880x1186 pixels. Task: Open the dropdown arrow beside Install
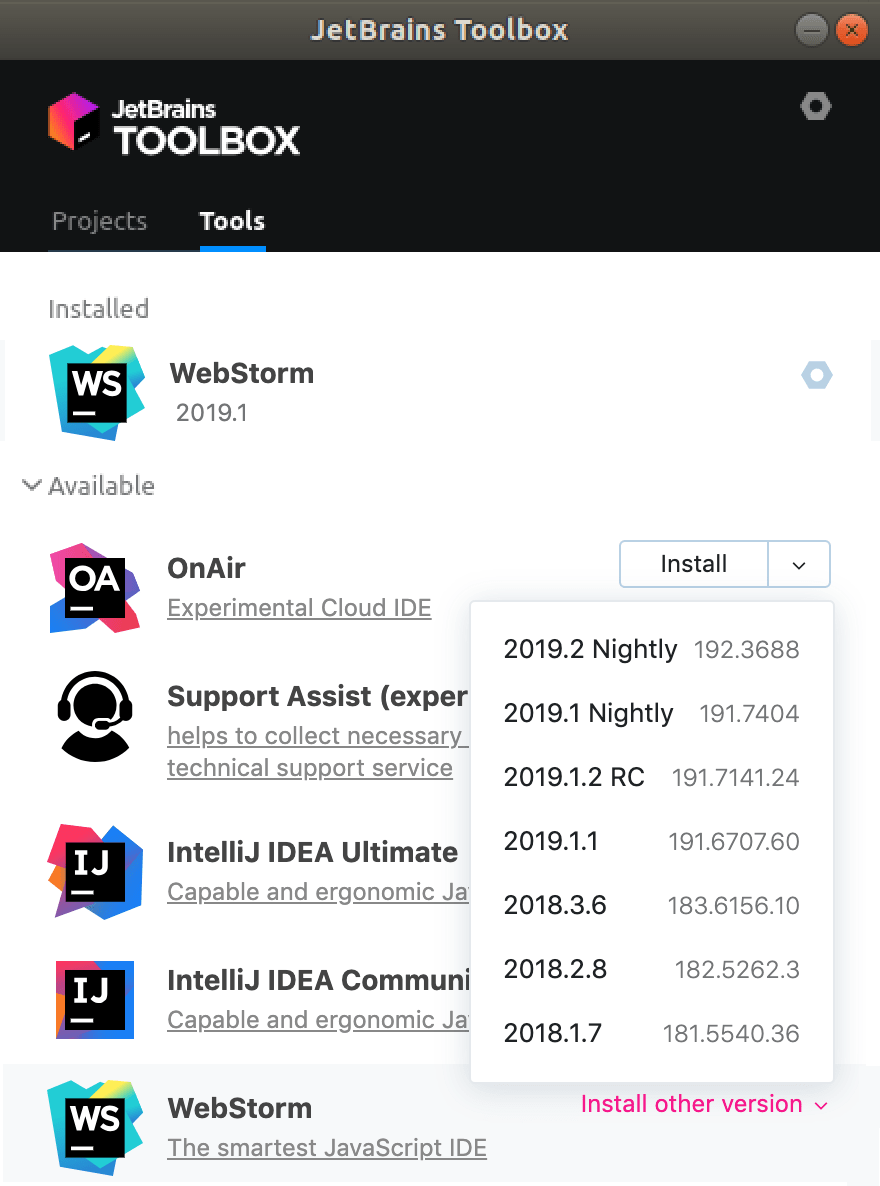tap(799, 564)
